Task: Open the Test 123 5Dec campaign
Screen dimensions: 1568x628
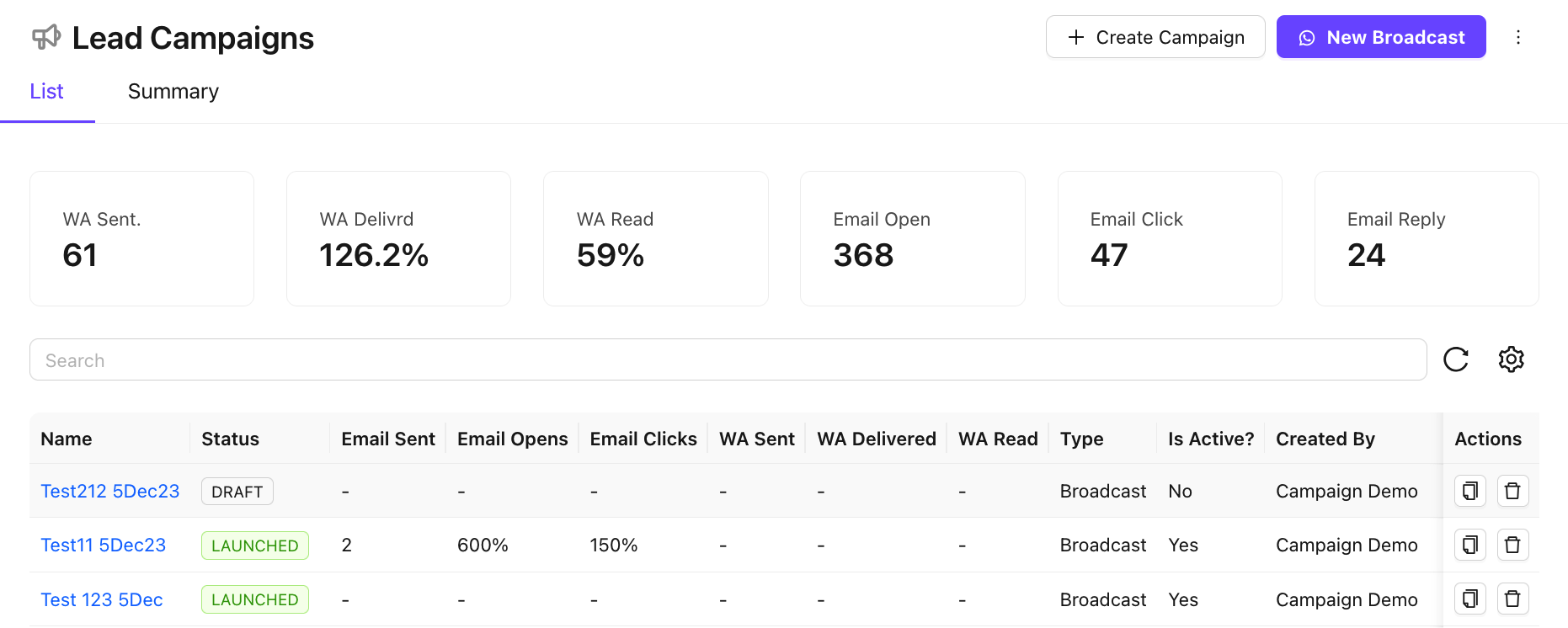Action: (x=102, y=599)
